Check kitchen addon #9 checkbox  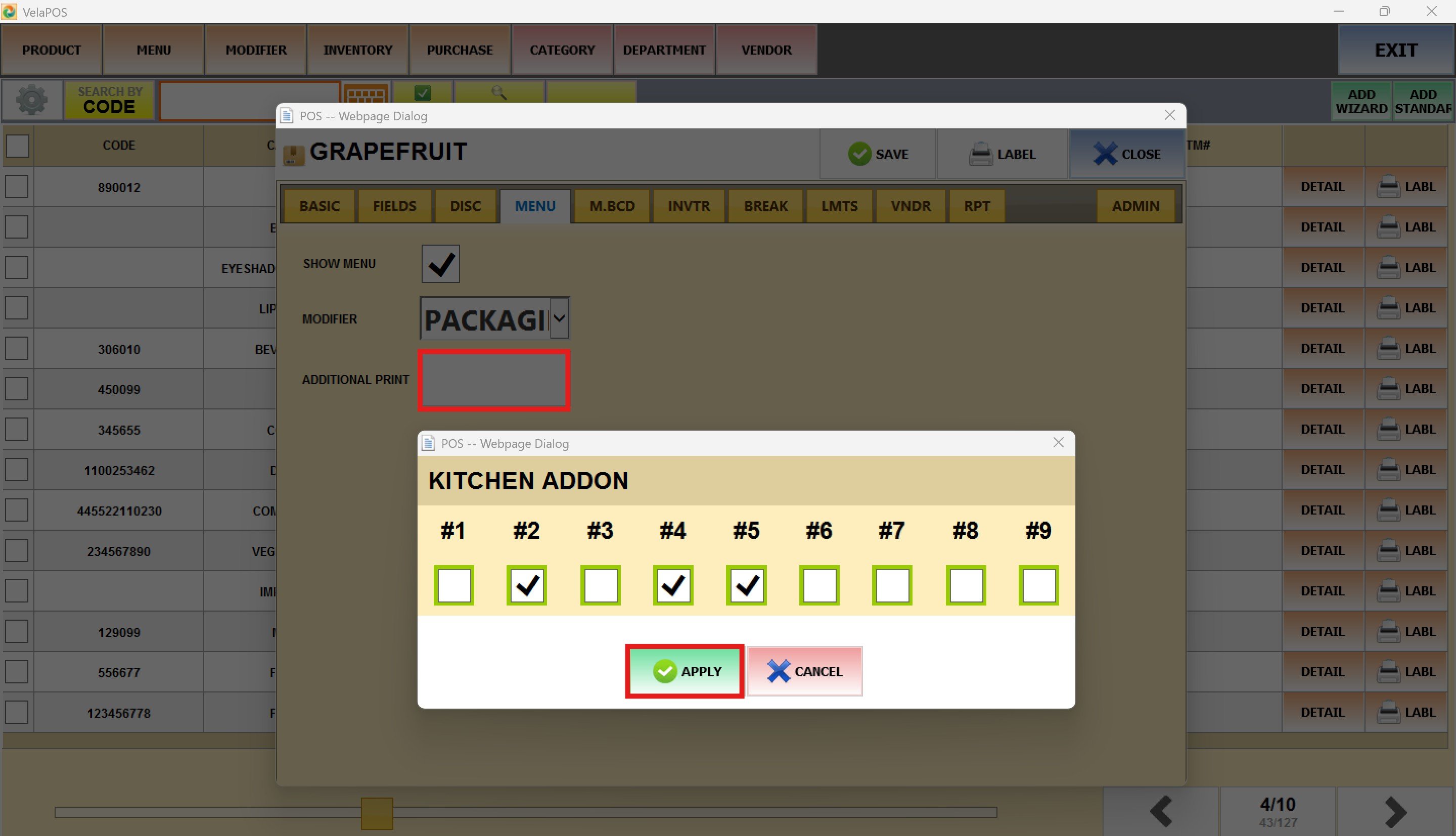click(1038, 585)
